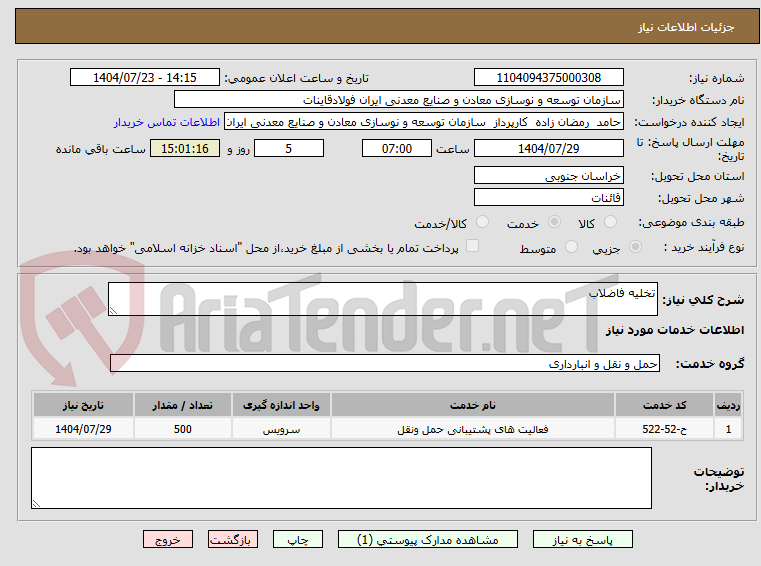The image size is (761, 566).
Task: Click the پاسخ به نیاز button
Action: (582, 539)
